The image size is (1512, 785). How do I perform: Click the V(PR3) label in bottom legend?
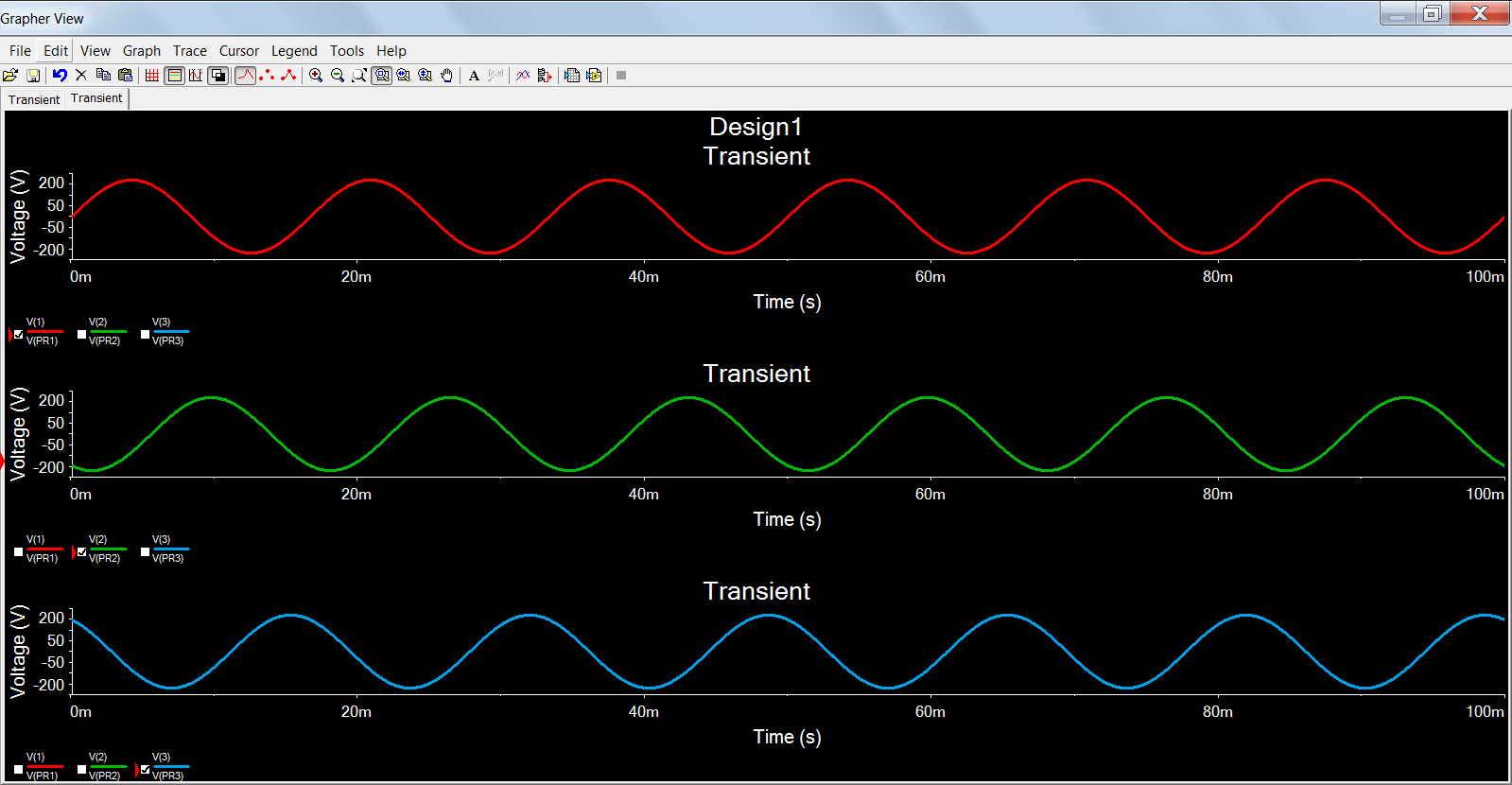(x=168, y=776)
